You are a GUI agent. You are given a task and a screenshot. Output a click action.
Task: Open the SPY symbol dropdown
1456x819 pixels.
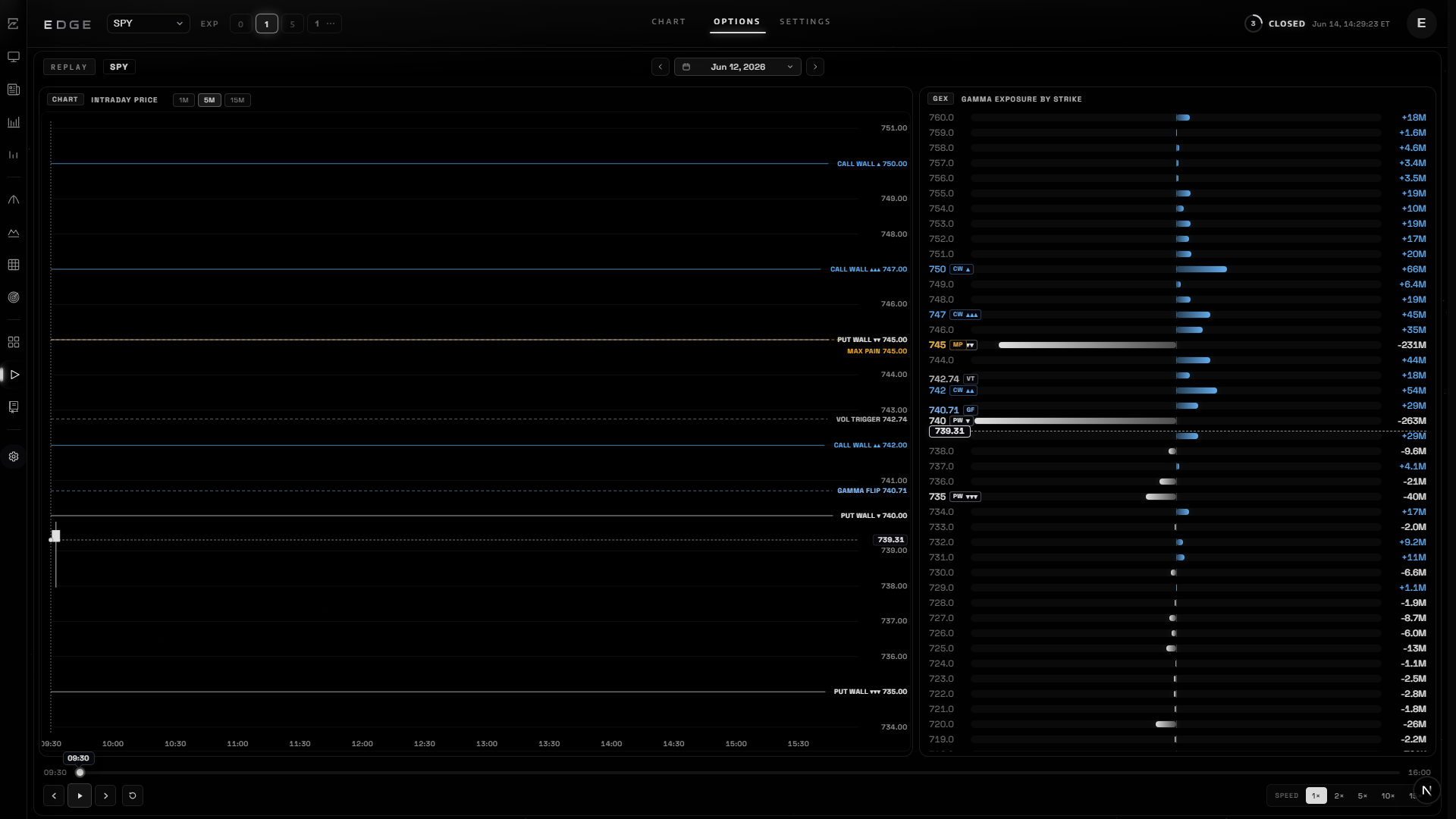(148, 24)
